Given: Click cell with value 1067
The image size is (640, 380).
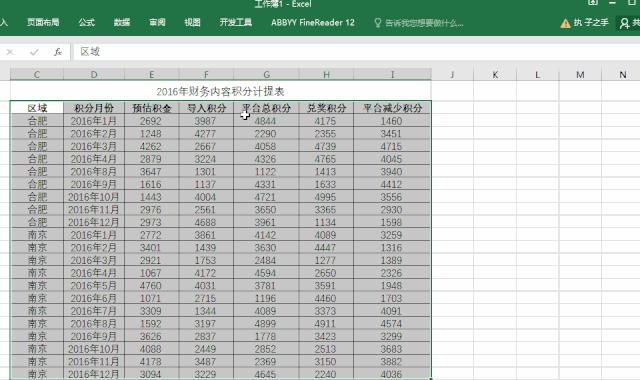Looking at the screenshot, I should (151, 273).
